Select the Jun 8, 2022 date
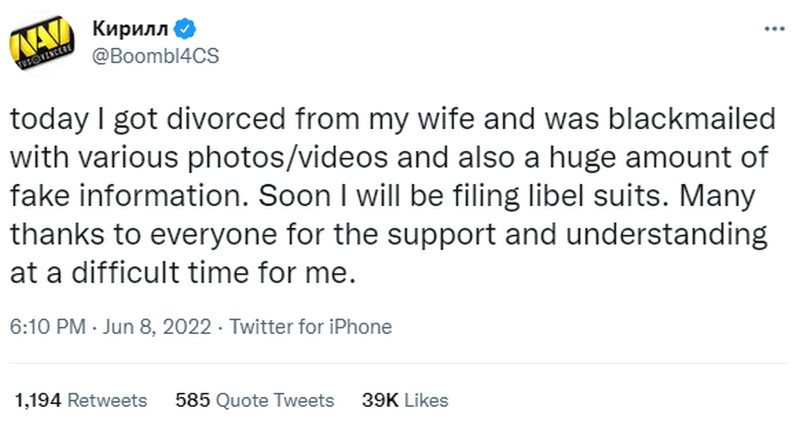Image resolution: width=800 pixels, height=423 pixels. (x=157, y=327)
